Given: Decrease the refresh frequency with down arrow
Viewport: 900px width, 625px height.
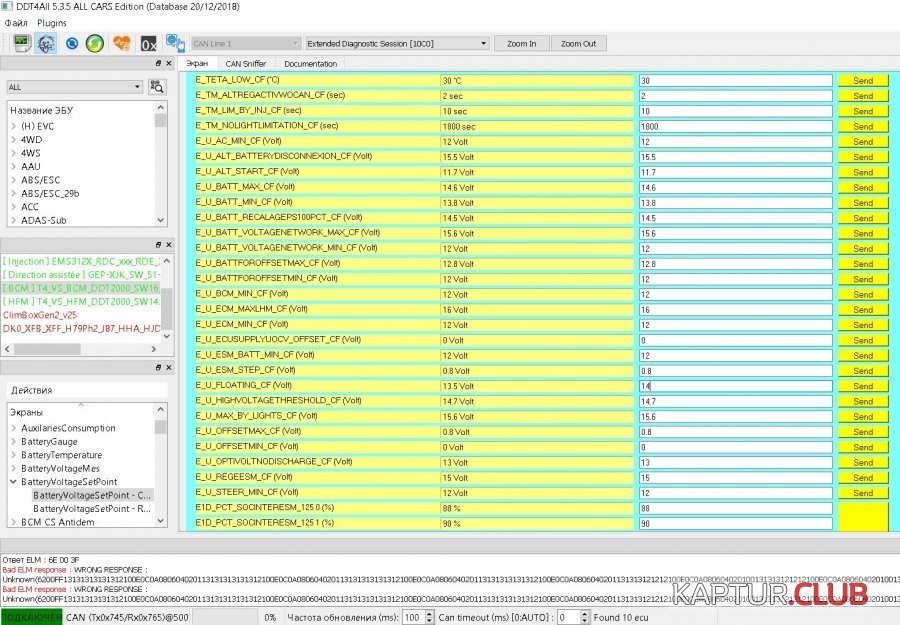Looking at the screenshot, I should (430, 621).
